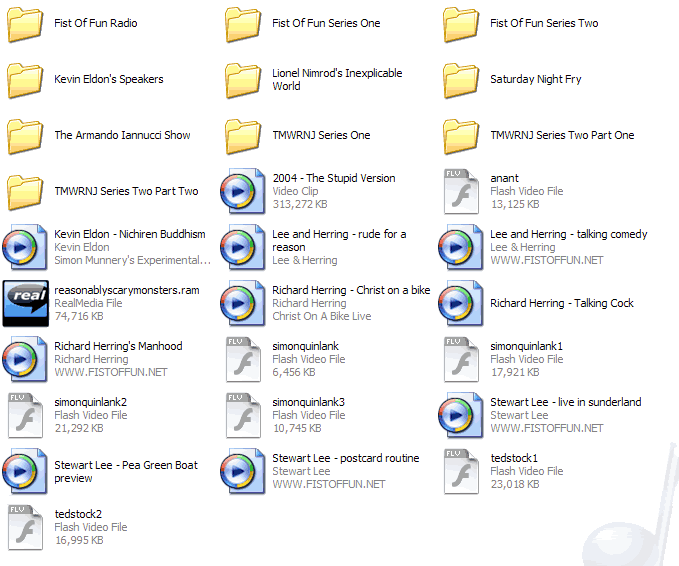Click the 'tedstock1' file name
The height and width of the screenshot is (566, 679).
tap(514, 458)
